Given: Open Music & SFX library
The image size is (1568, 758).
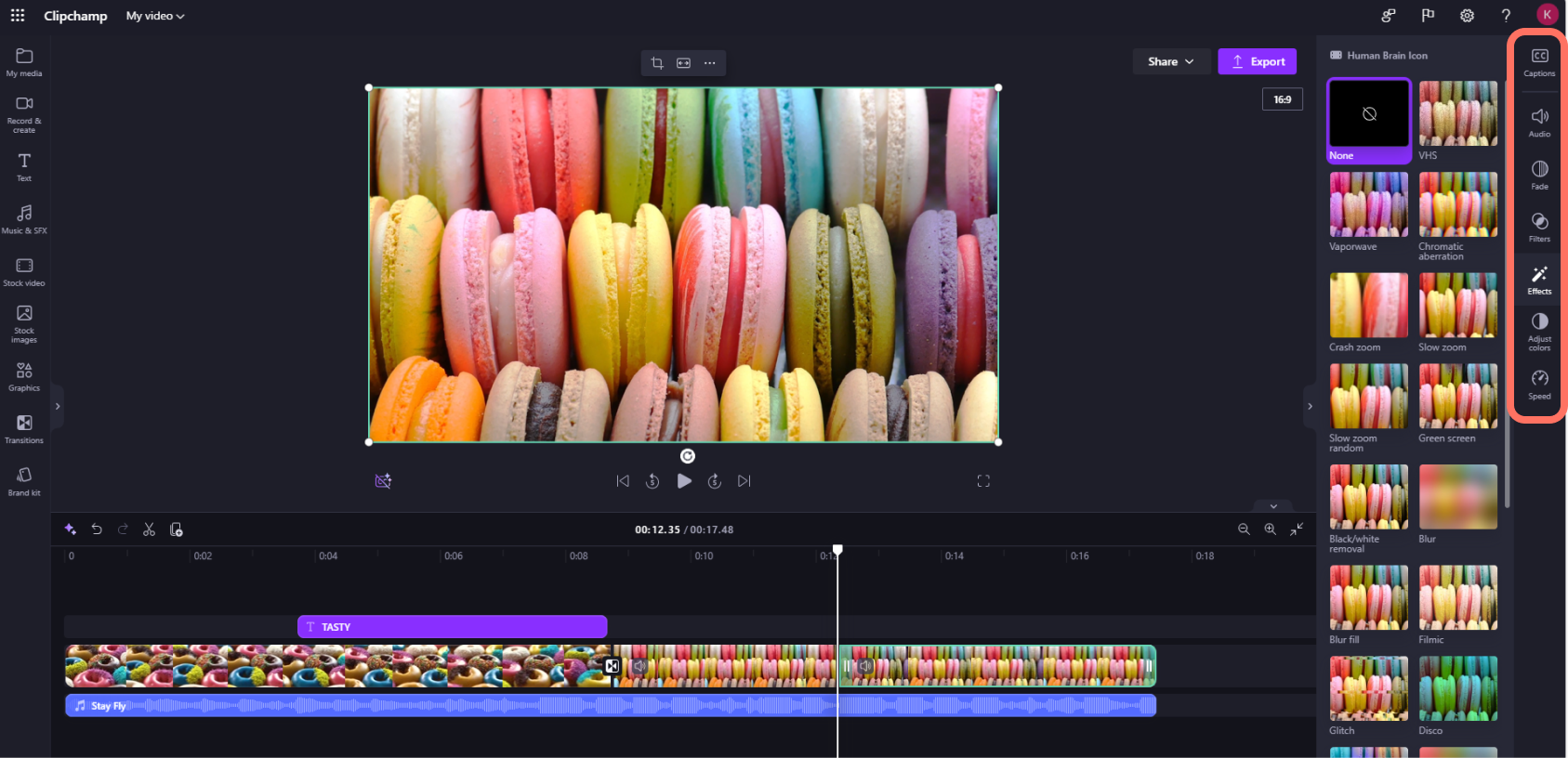Looking at the screenshot, I should tap(24, 218).
